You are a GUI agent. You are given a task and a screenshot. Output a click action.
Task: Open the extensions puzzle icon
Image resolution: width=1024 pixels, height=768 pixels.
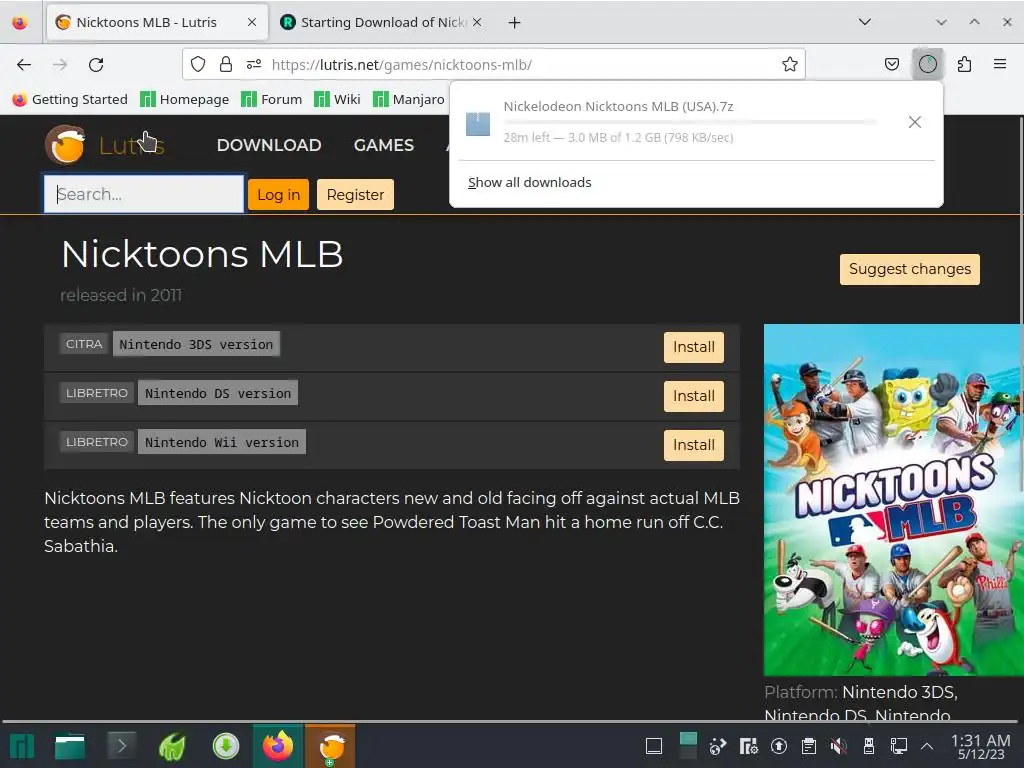(x=964, y=64)
